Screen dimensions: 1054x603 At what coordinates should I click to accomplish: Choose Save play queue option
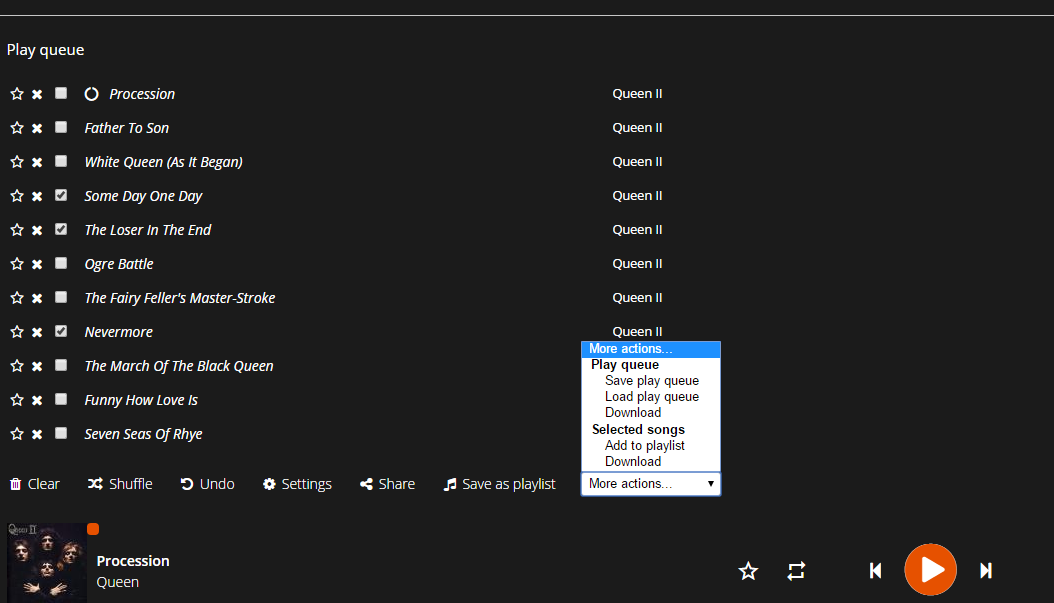pyautogui.click(x=651, y=380)
